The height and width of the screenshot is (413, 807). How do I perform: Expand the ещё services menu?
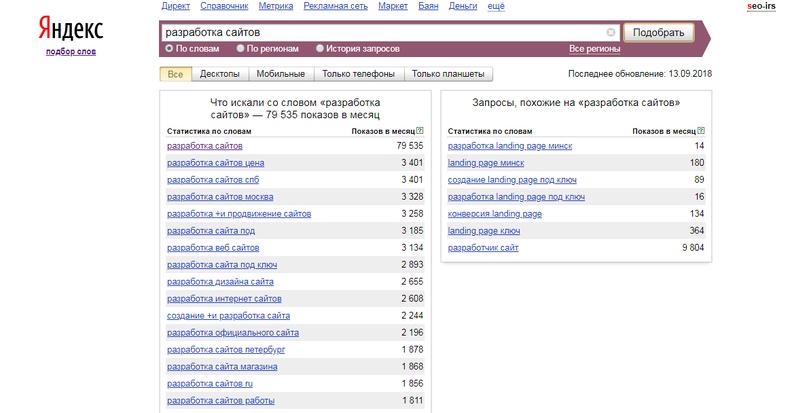(496, 6)
